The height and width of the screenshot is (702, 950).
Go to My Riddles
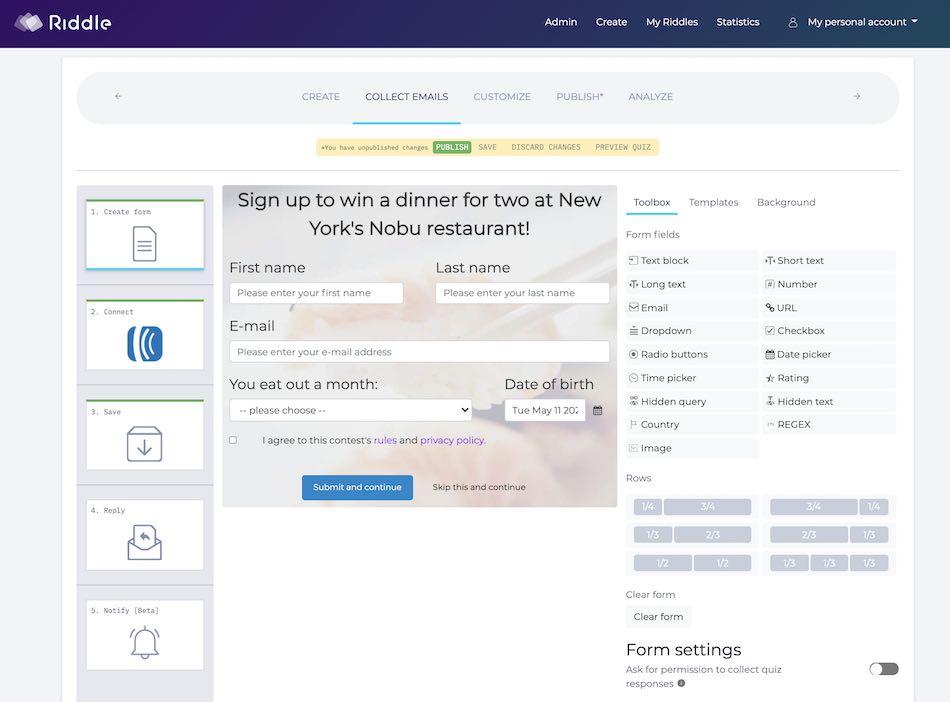click(x=672, y=22)
